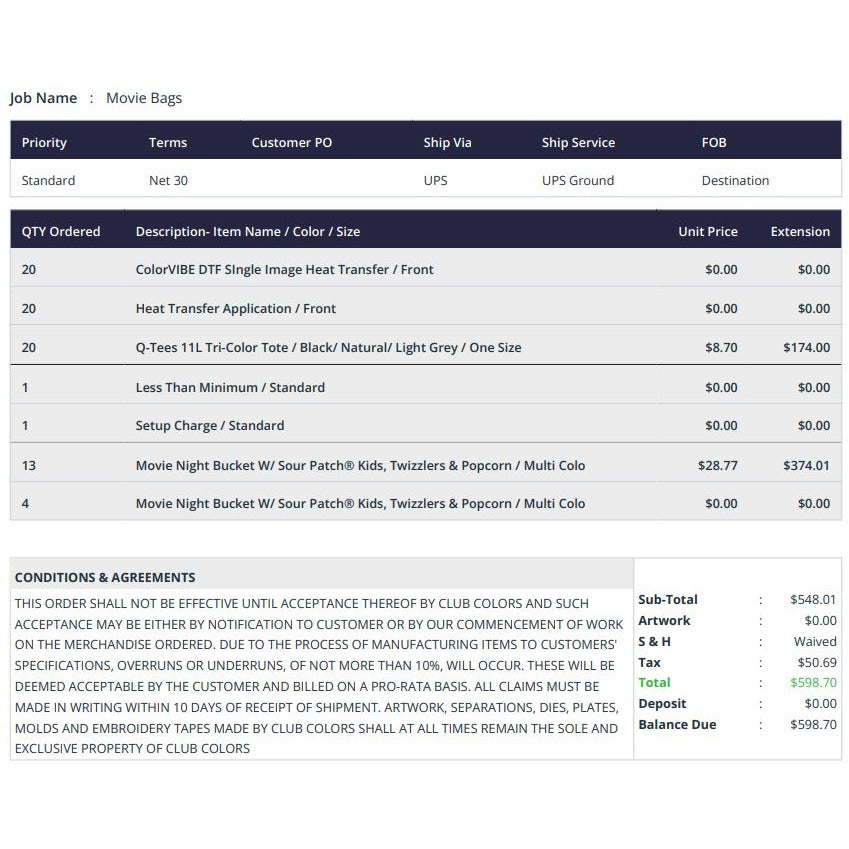Click the green Total amount $598.70
This screenshot has height=849, width=849.
[x=813, y=682]
